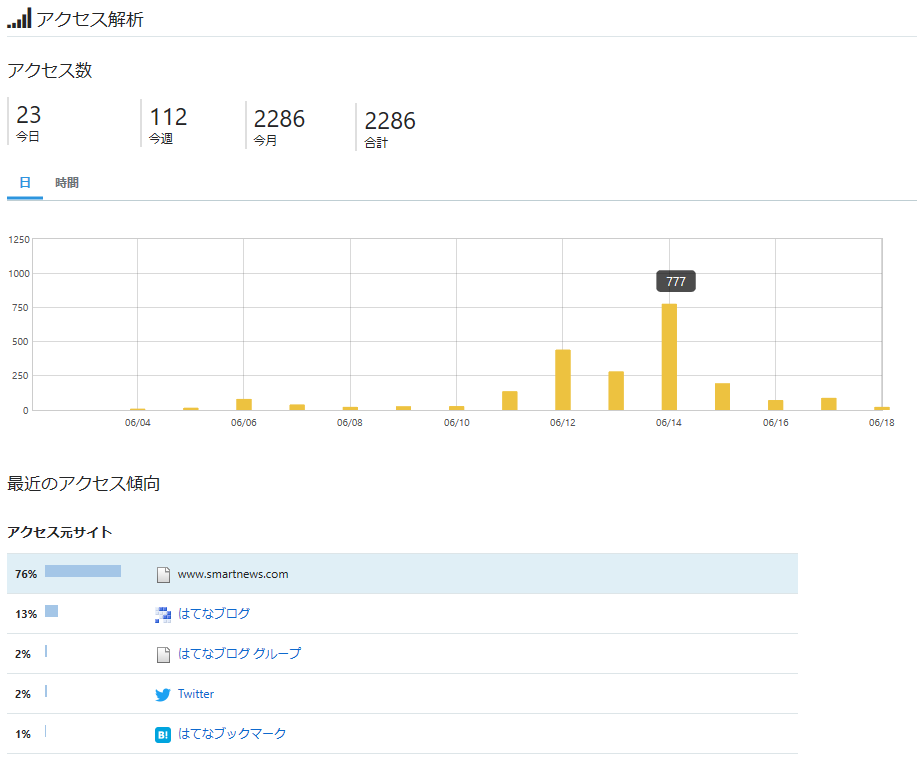917x773 pixels.
Task: Click the 13% percentage text
Action: pyautogui.click(x=26, y=614)
